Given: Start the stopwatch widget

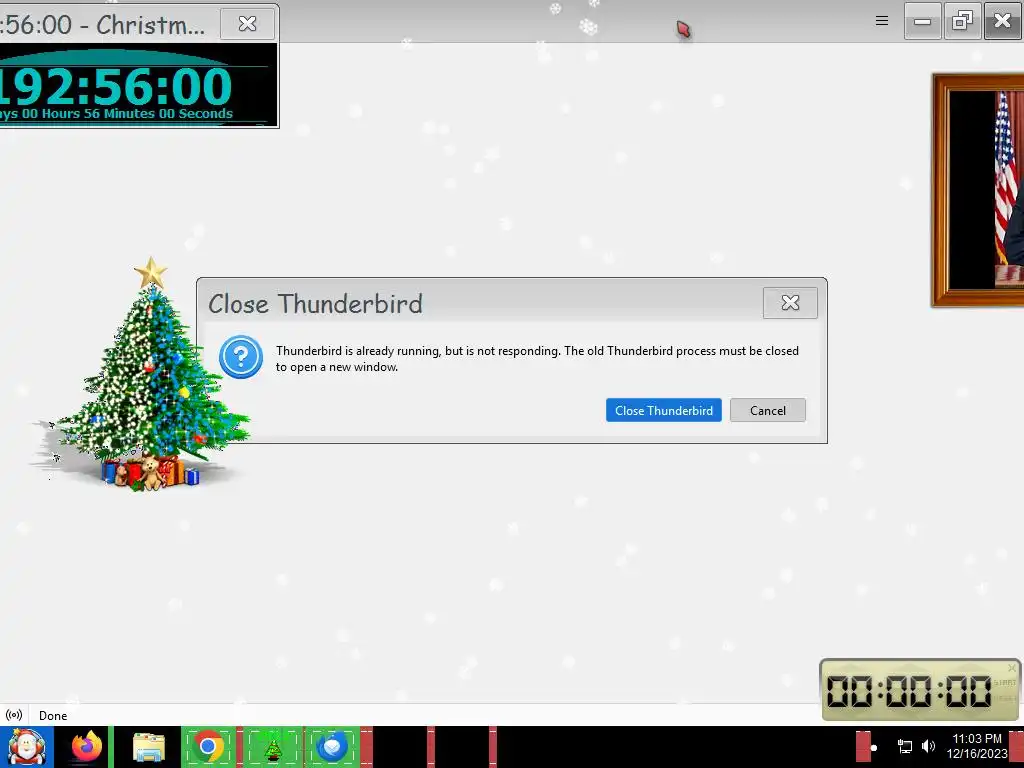Looking at the screenshot, I should (1004, 683).
